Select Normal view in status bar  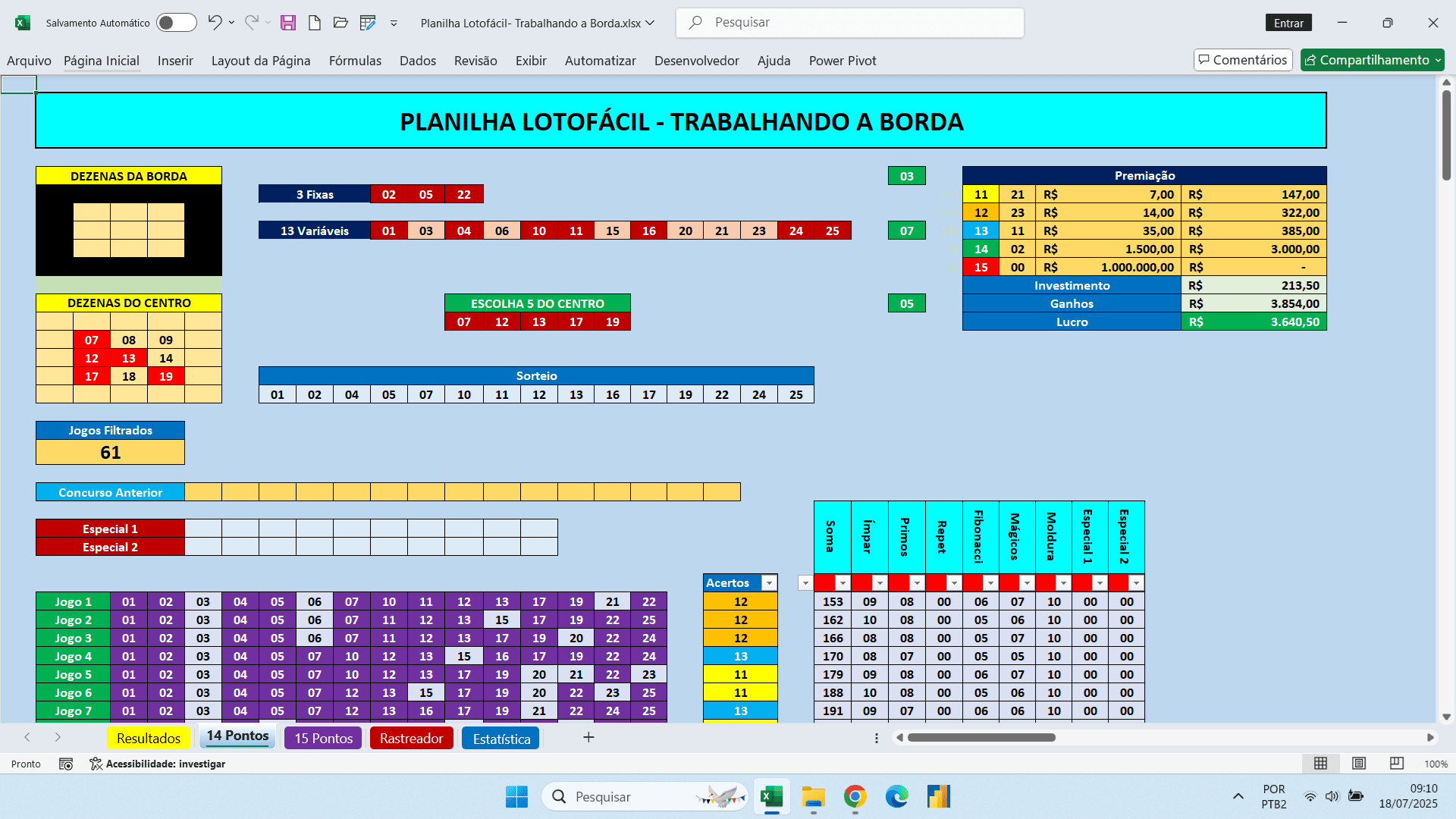1320,764
